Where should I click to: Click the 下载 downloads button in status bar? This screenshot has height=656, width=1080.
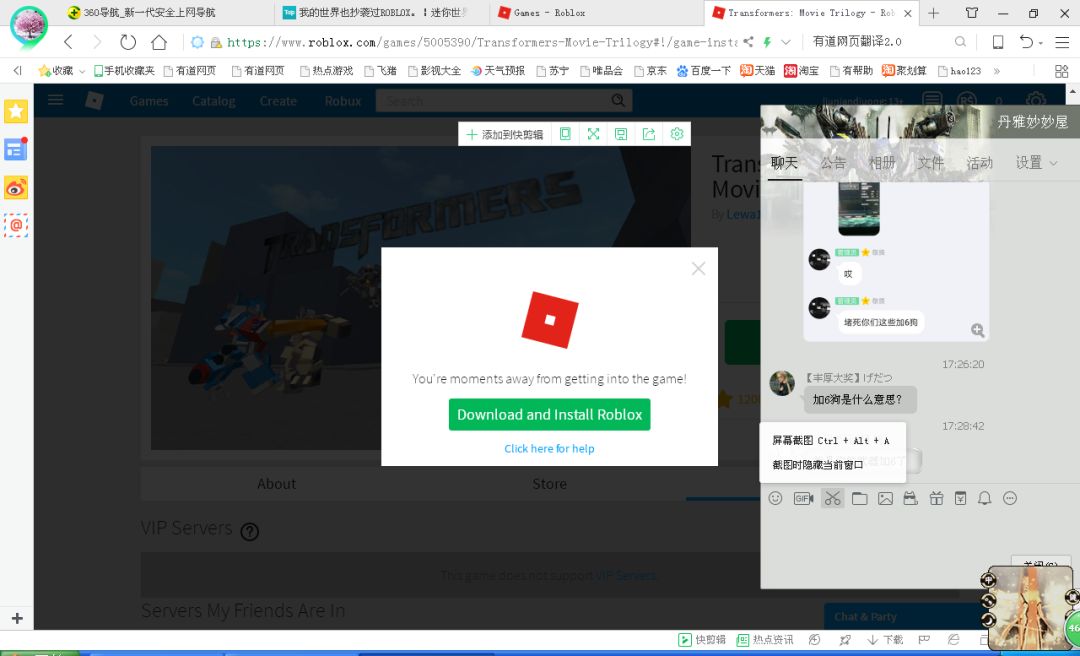886,640
